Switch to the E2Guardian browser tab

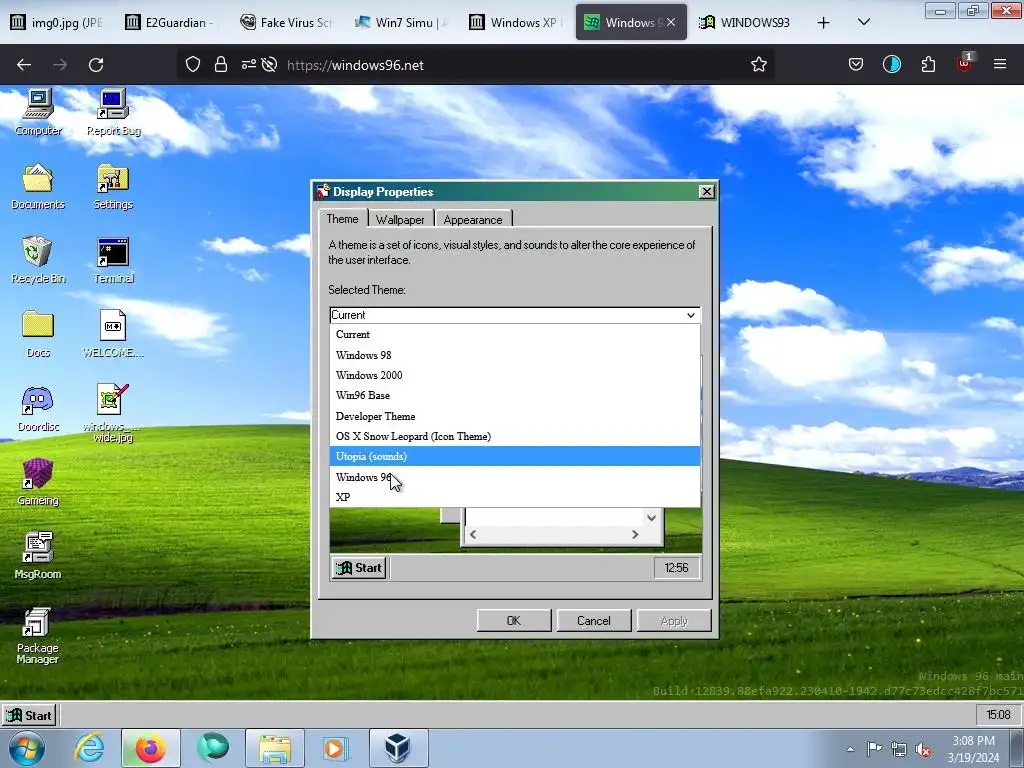170,22
